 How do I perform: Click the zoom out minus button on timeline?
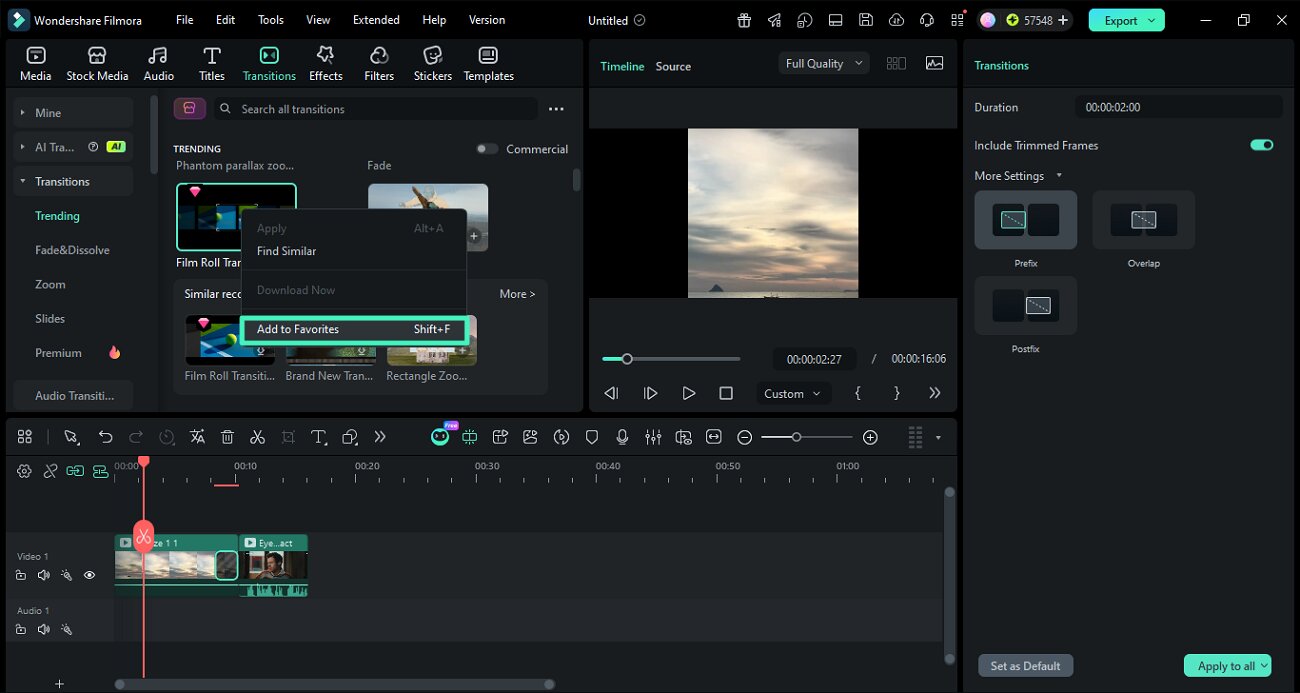(x=744, y=437)
